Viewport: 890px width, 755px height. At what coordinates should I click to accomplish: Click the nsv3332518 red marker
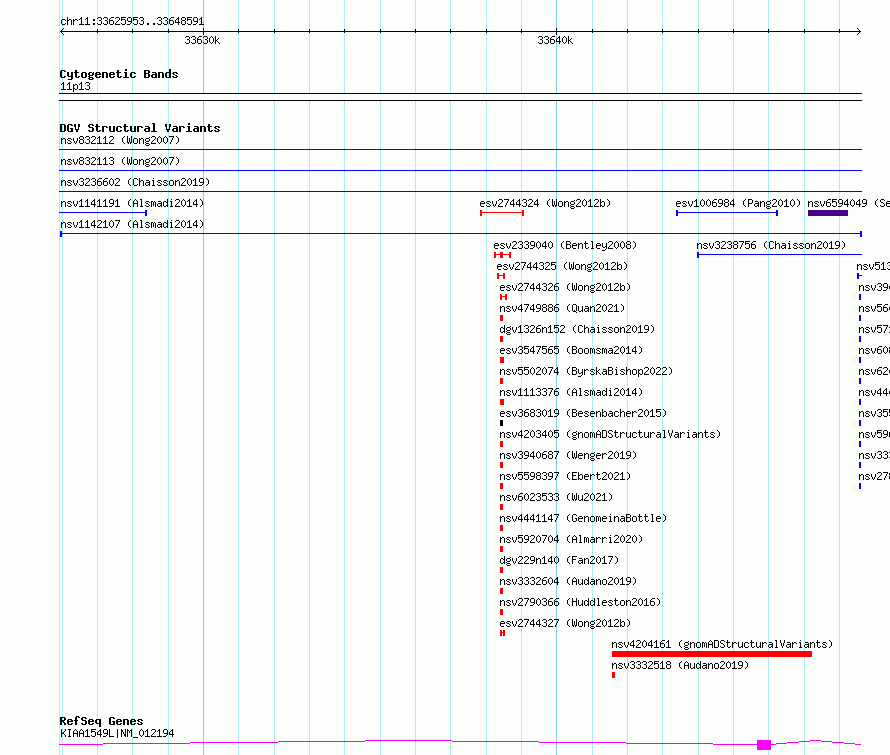point(614,675)
